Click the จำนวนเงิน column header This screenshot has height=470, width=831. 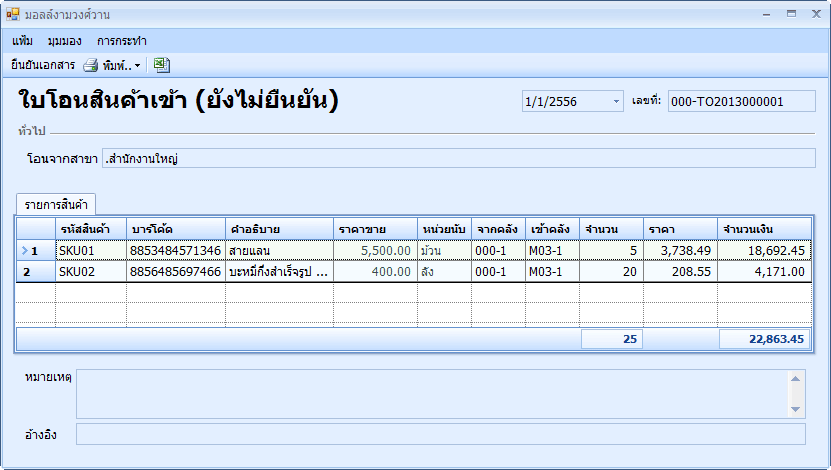pyautogui.click(x=763, y=229)
